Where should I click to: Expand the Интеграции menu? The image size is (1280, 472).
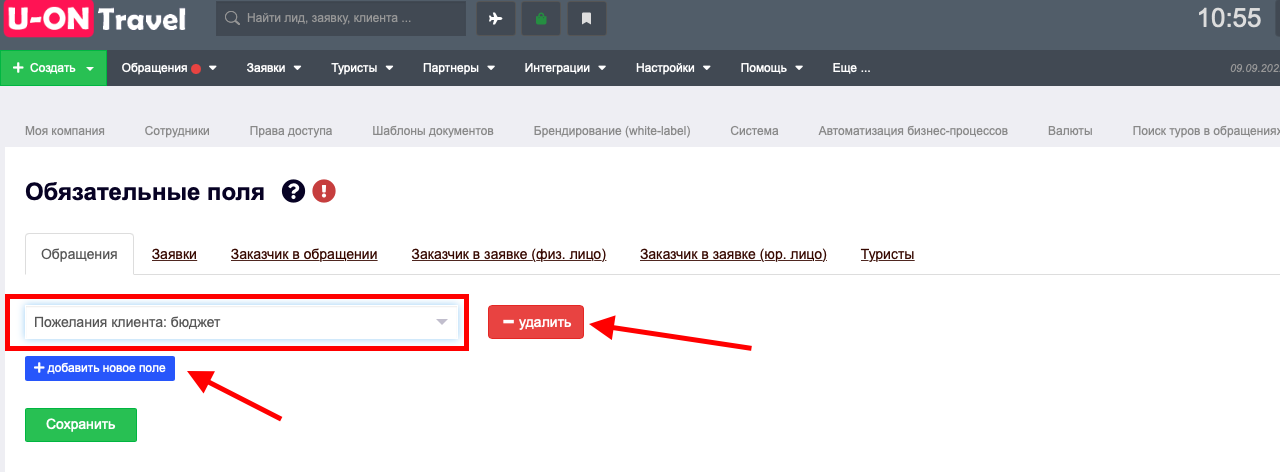coord(565,68)
